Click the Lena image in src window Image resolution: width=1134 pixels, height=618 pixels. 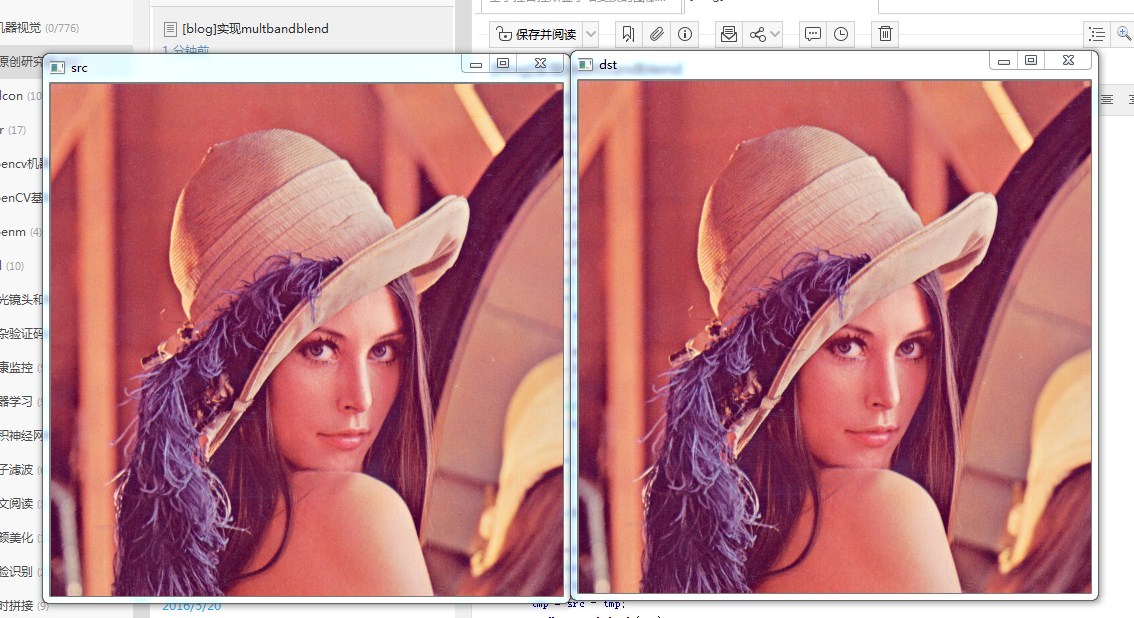click(x=307, y=340)
